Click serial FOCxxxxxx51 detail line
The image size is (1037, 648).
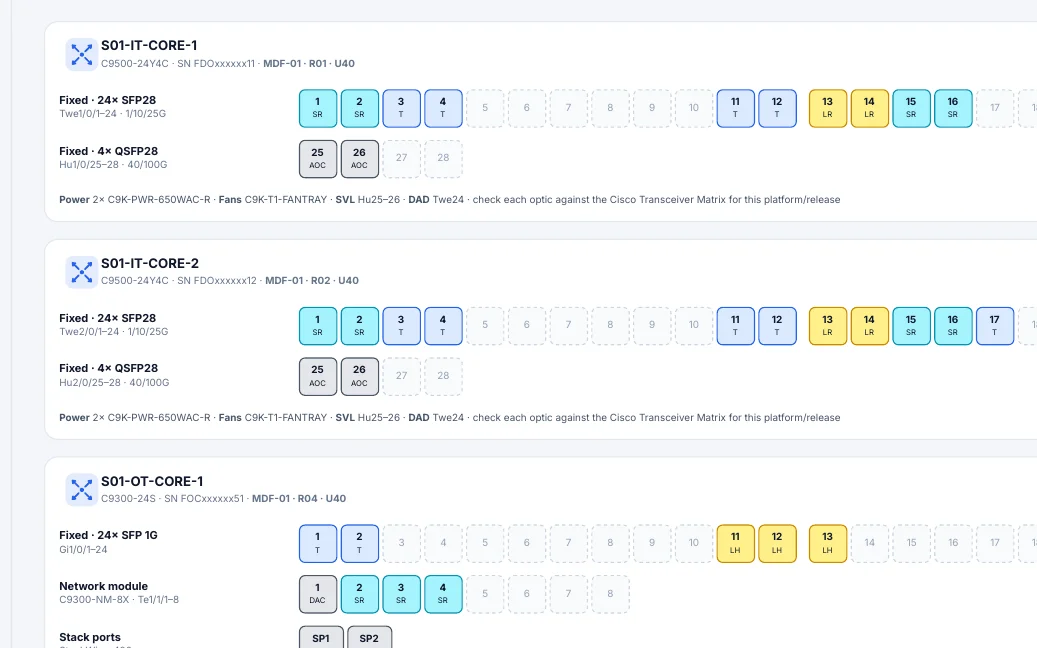pos(223,499)
